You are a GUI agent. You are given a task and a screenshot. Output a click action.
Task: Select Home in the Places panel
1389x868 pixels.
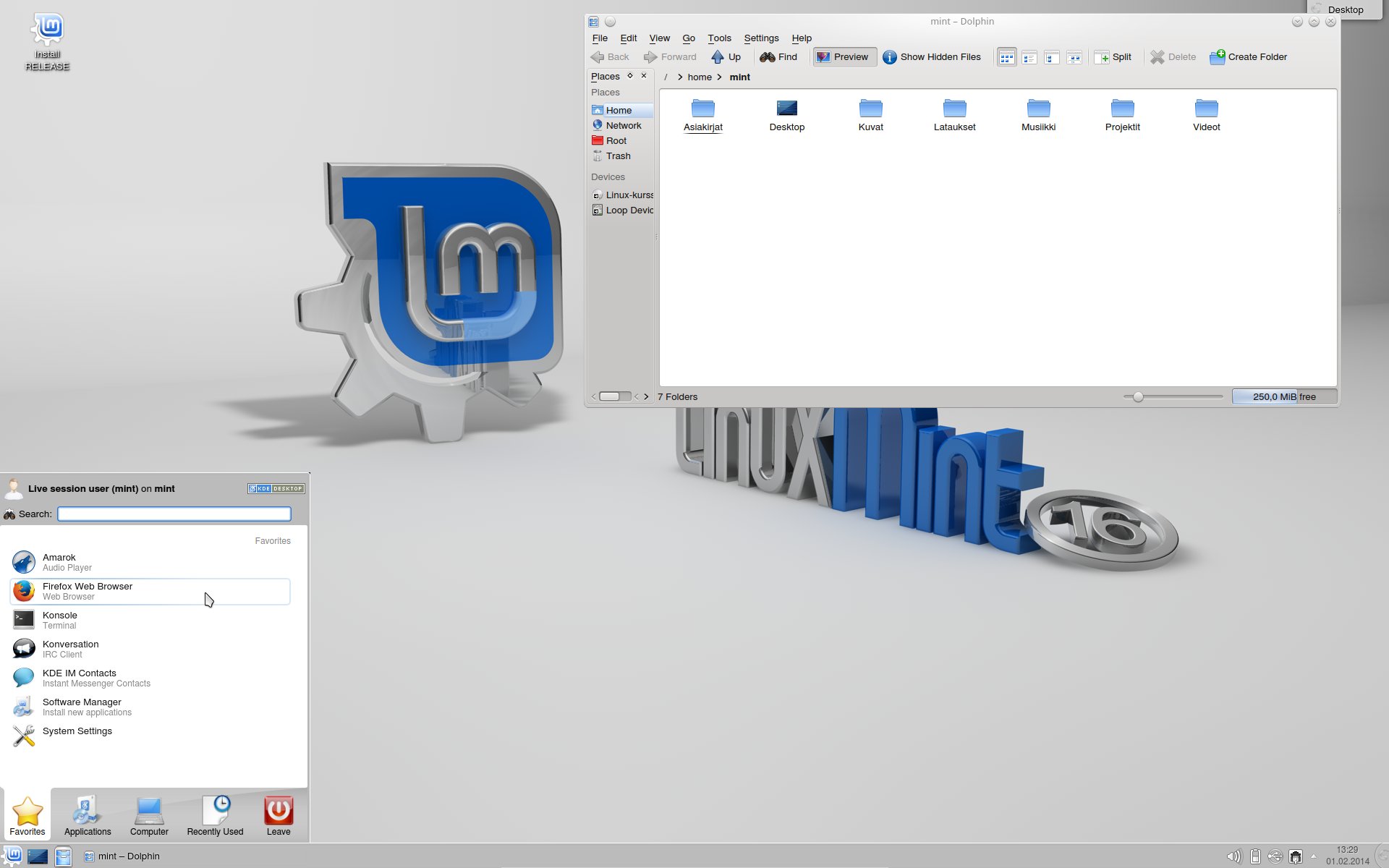621,110
